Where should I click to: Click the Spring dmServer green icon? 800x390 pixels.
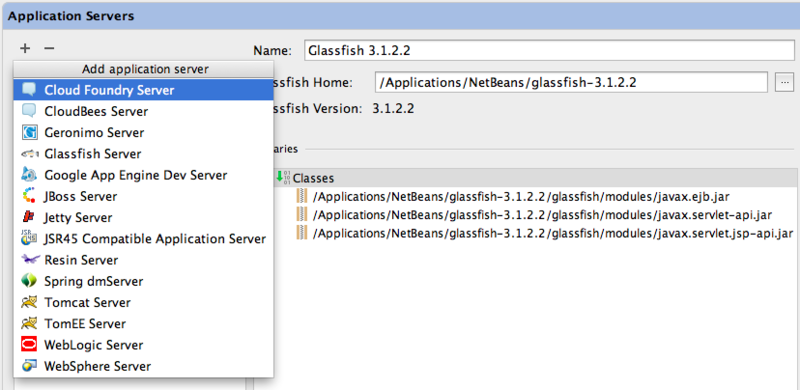pyautogui.click(x=30, y=281)
